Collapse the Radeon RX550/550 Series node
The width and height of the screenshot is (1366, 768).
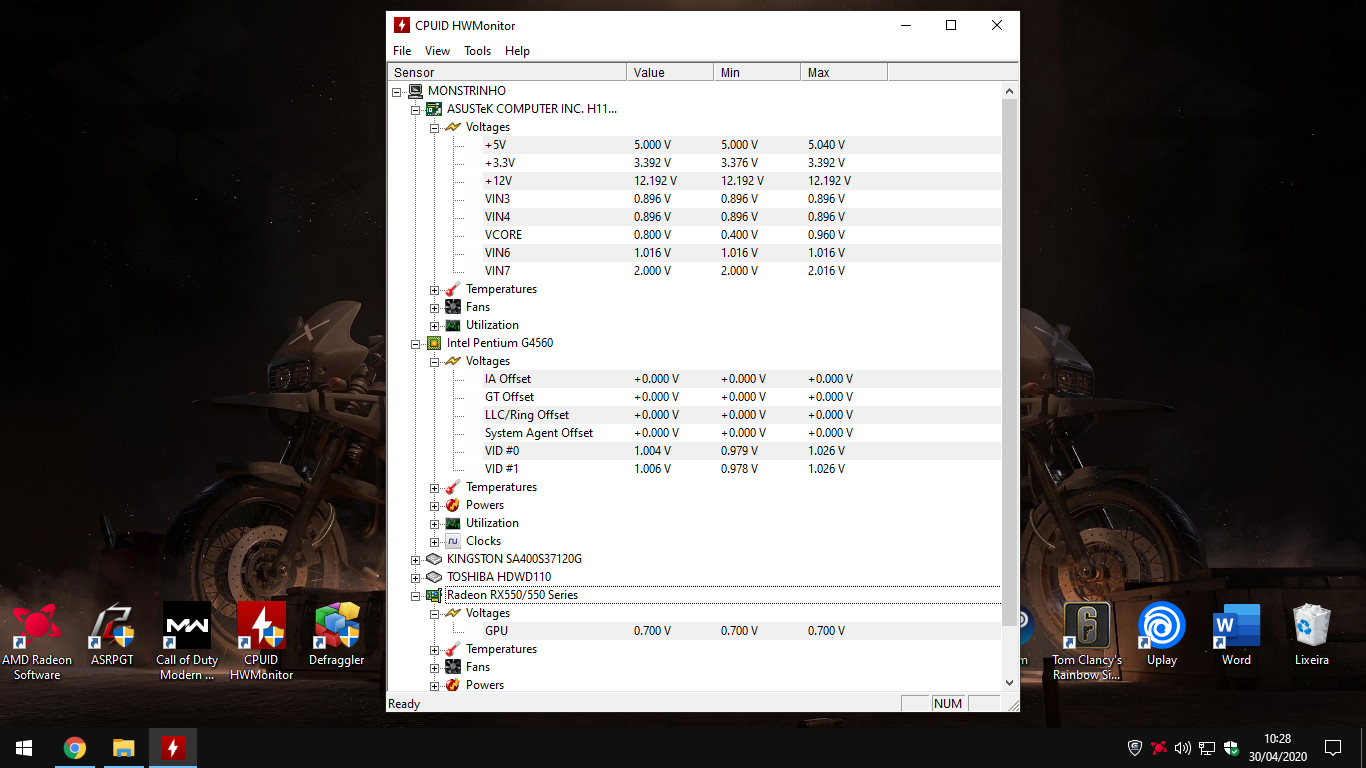coord(416,595)
